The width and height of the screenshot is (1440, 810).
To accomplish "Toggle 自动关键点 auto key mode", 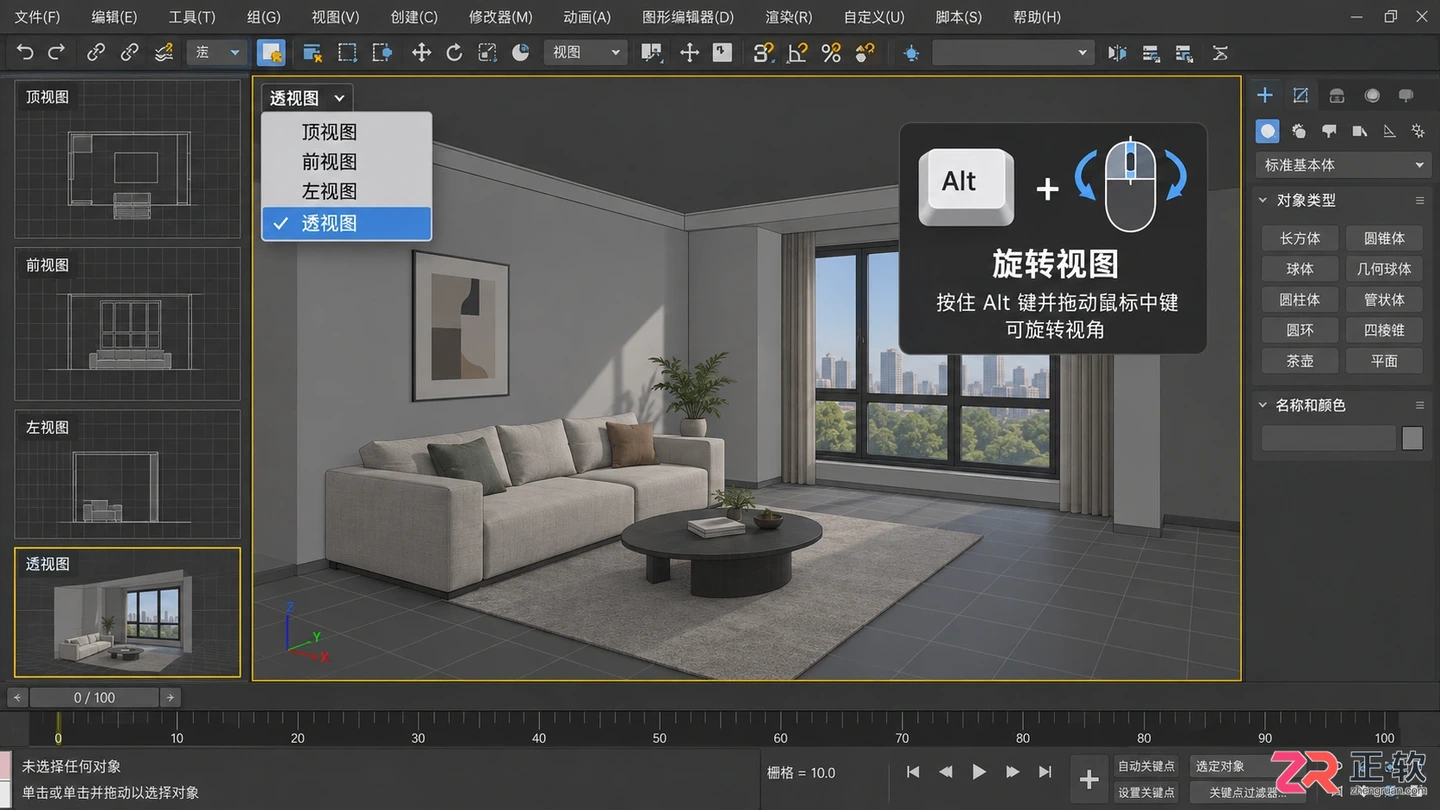I will tap(1146, 766).
